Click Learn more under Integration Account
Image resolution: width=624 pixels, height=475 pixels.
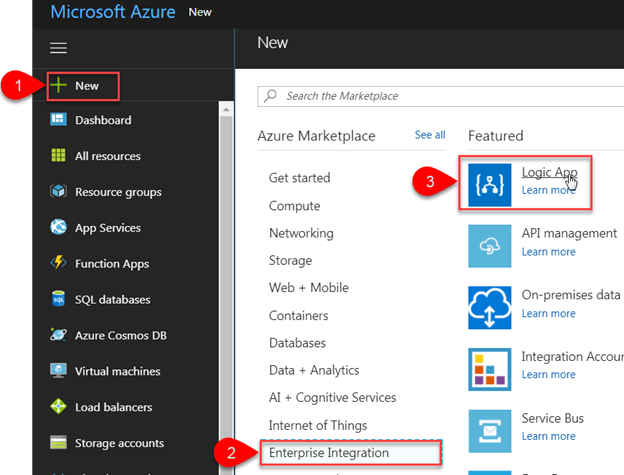tap(548, 375)
